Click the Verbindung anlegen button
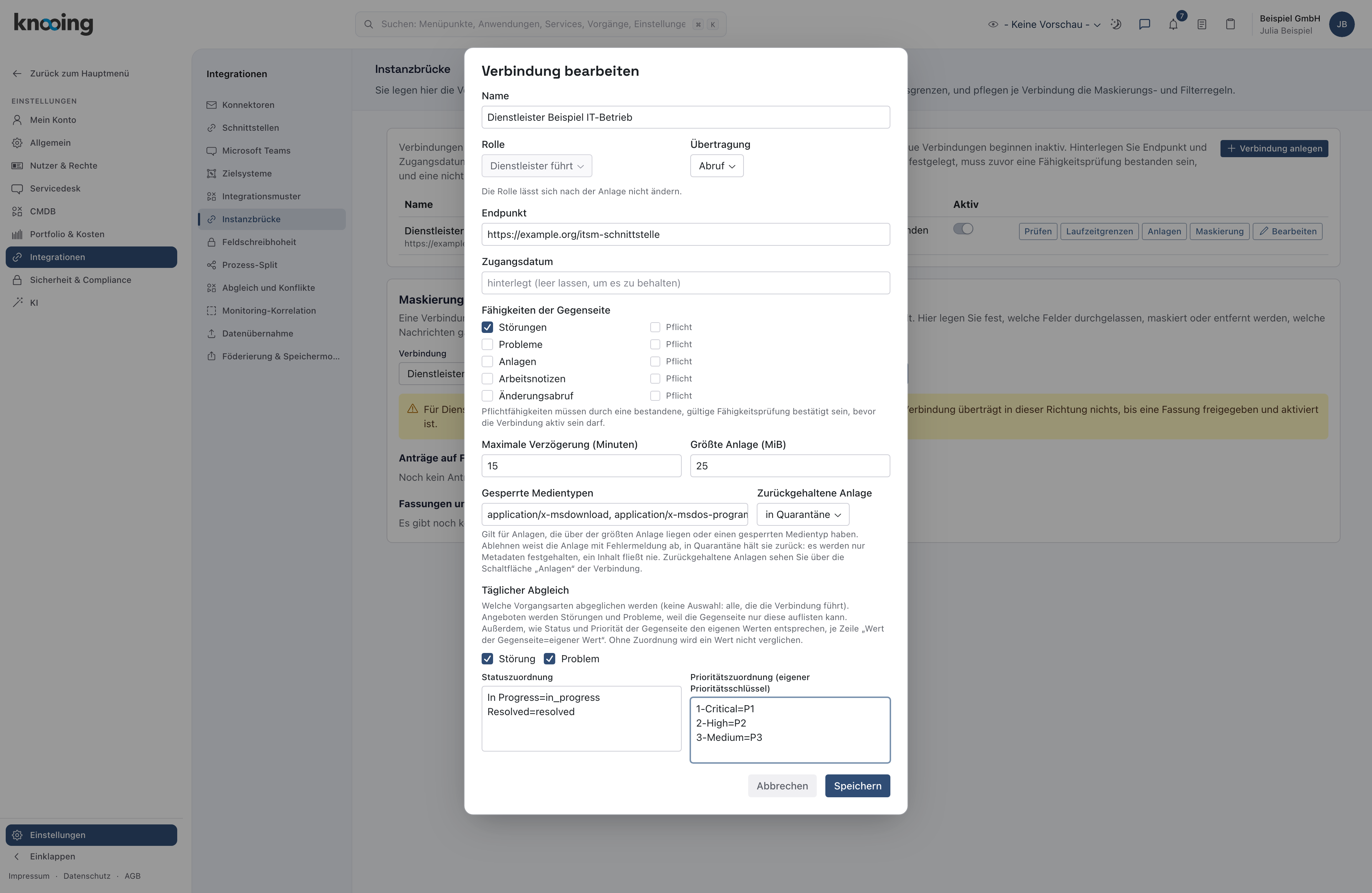 (x=1274, y=149)
